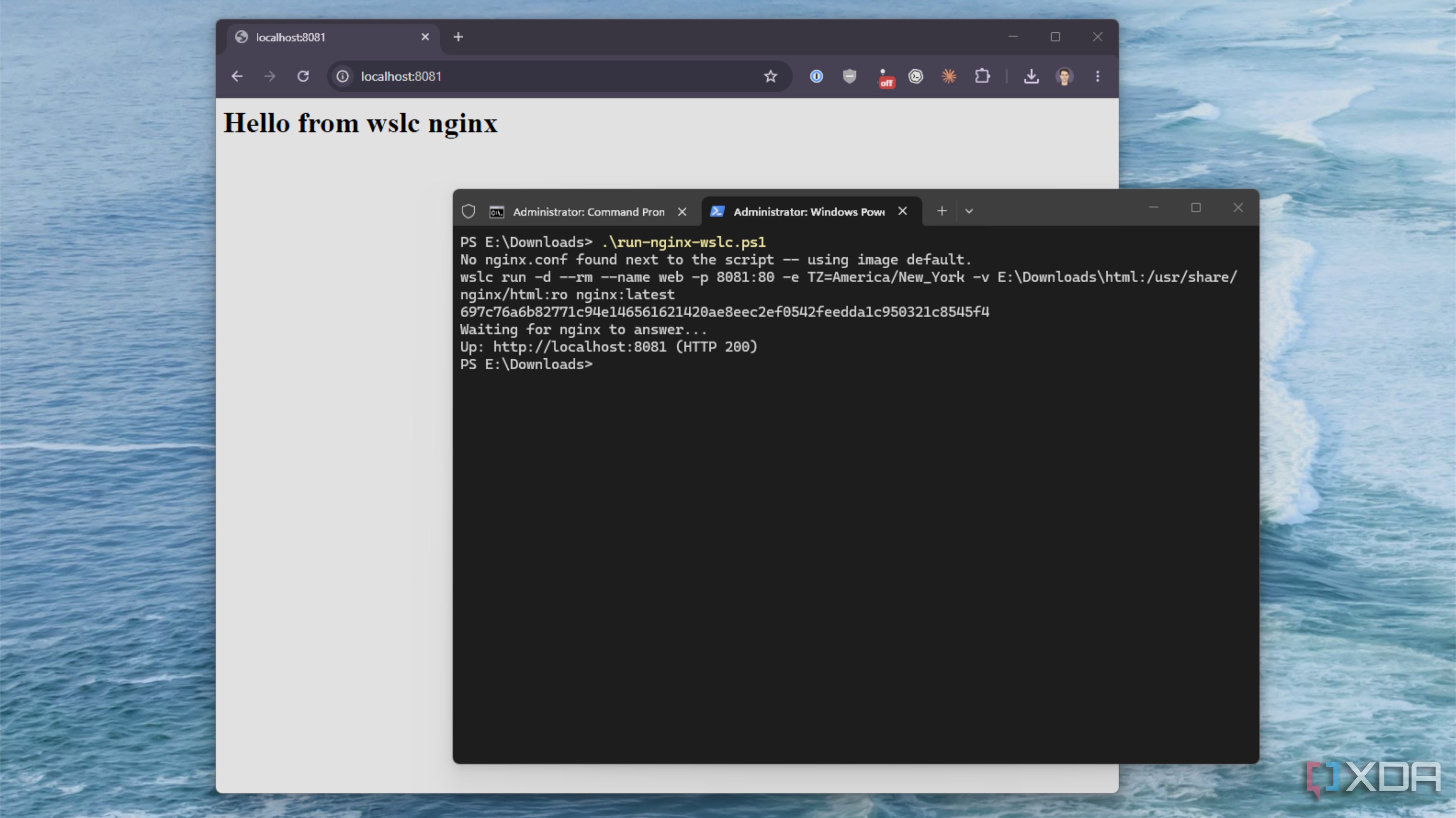Click the '.\run-nginx-wslc.ps1' command text

click(x=684, y=243)
